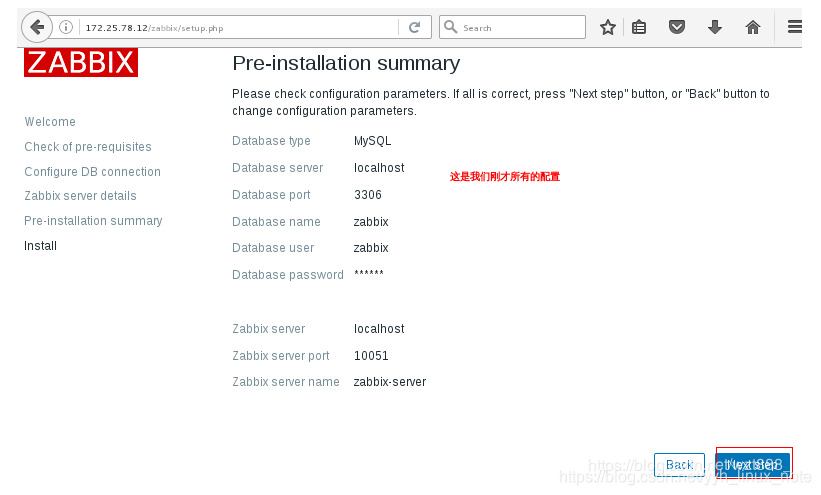Bookmark this page with the star icon
The height and width of the screenshot is (495, 821).
point(607,27)
